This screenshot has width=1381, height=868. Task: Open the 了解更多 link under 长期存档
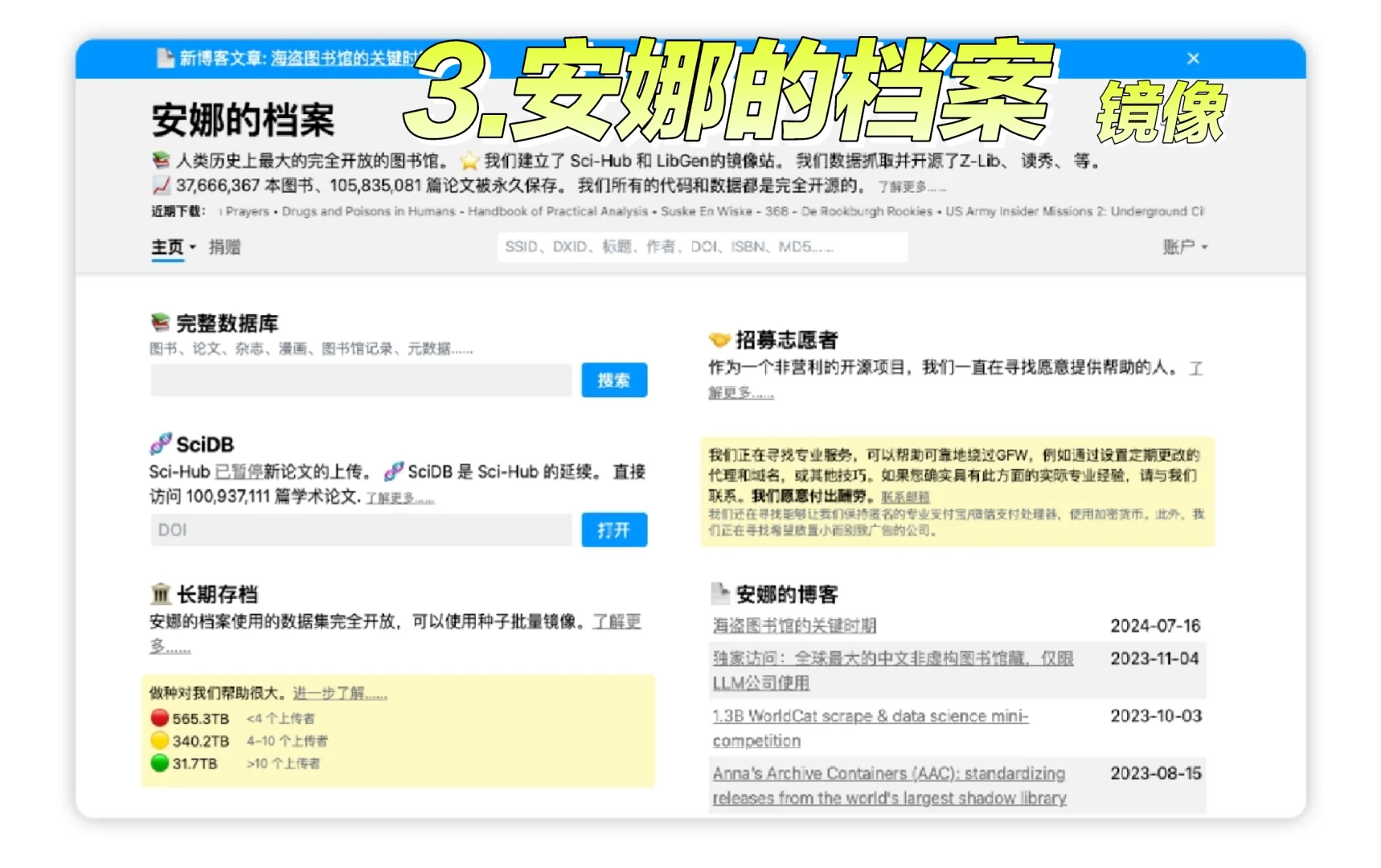pos(617,621)
